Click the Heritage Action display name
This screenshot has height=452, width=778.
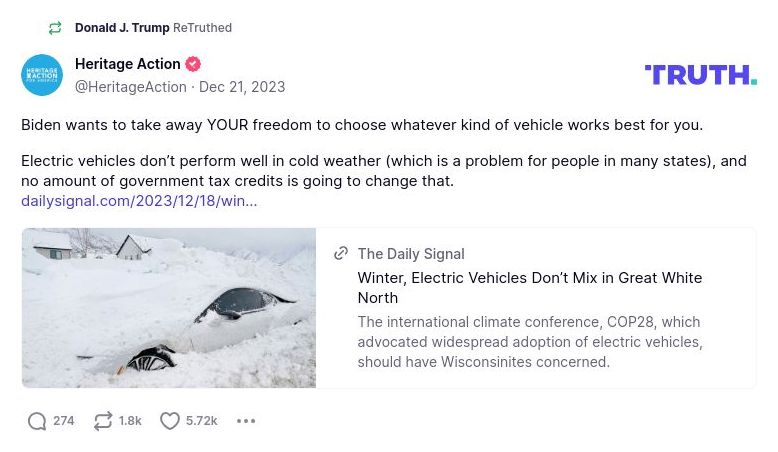tap(127, 64)
